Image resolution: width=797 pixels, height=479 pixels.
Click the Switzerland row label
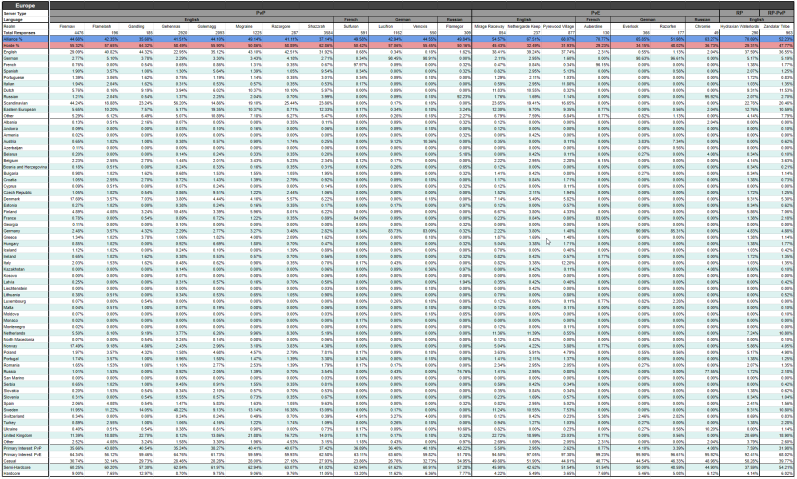pos(14,416)
